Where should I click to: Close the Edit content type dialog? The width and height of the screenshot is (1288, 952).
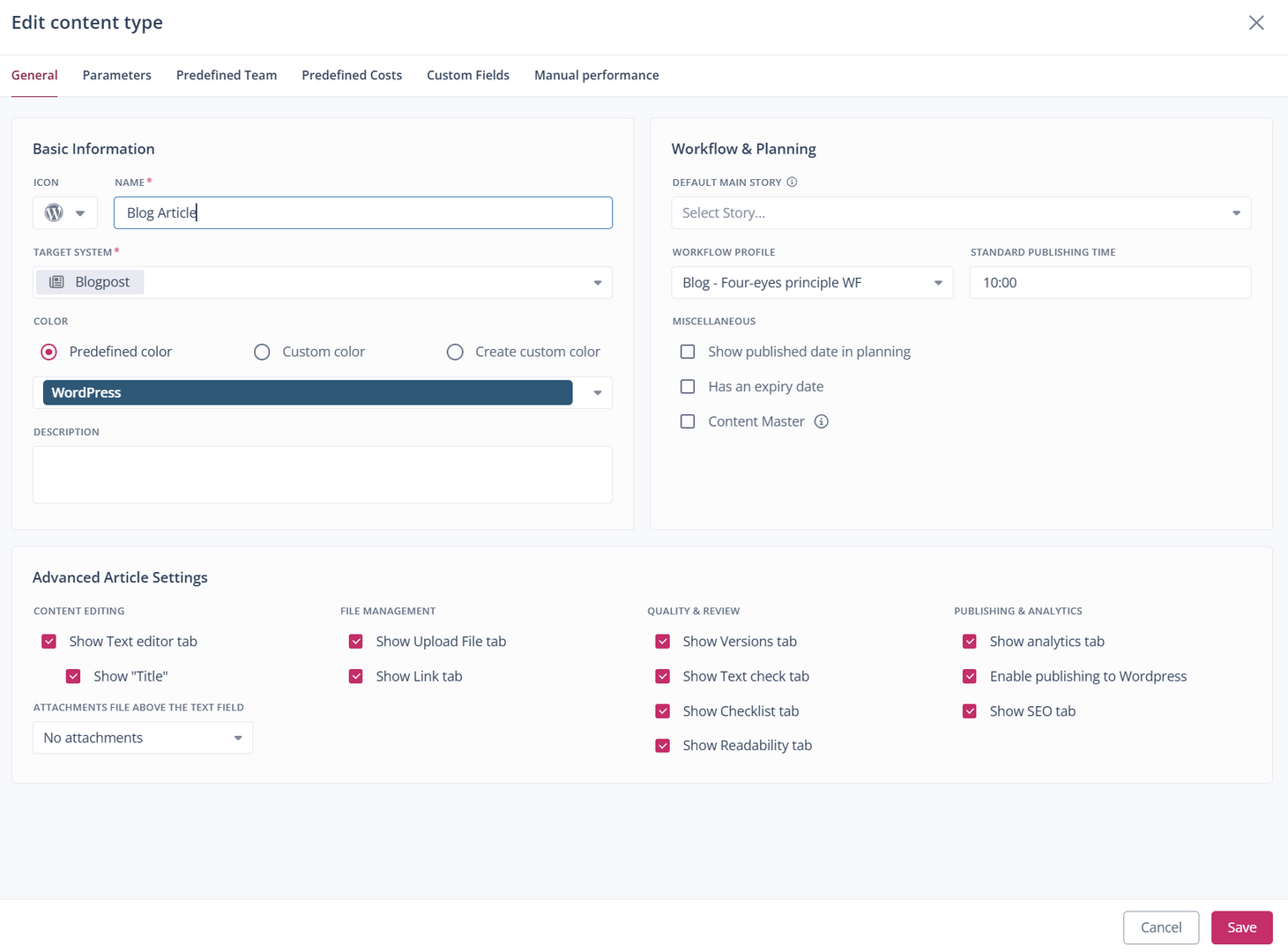point(1256,23)
